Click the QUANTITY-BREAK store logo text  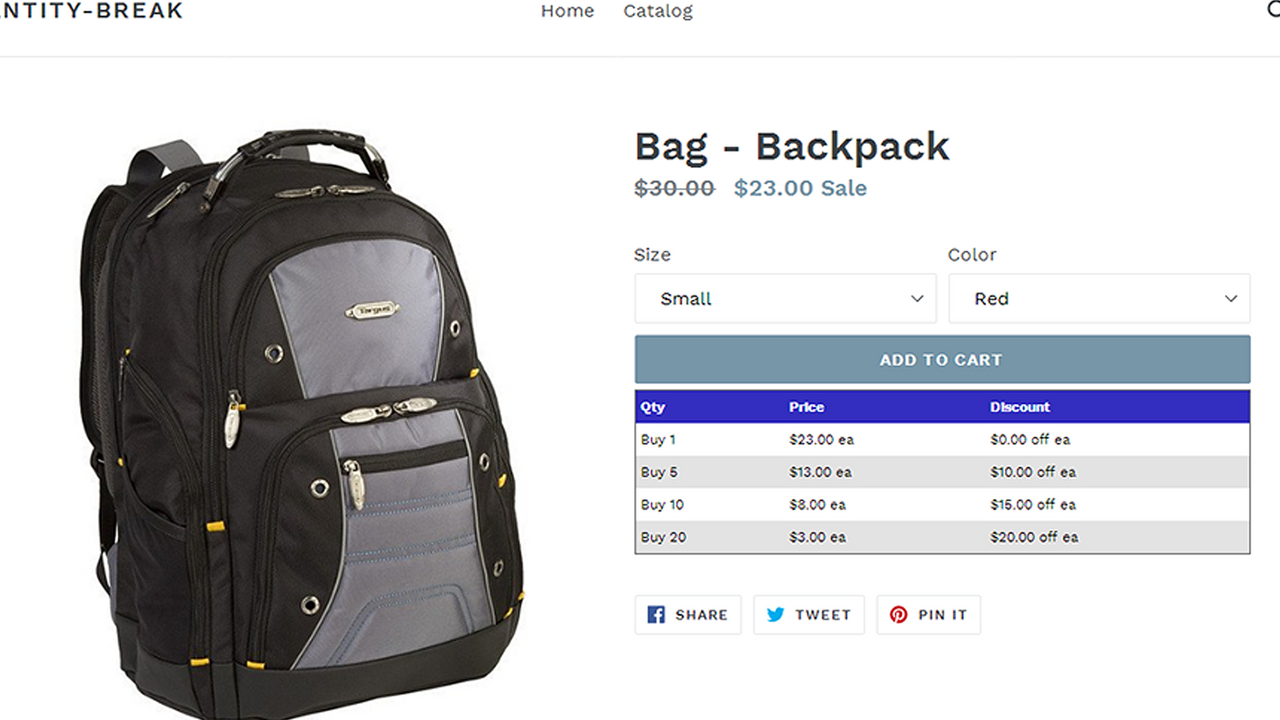tap(91, 11)
